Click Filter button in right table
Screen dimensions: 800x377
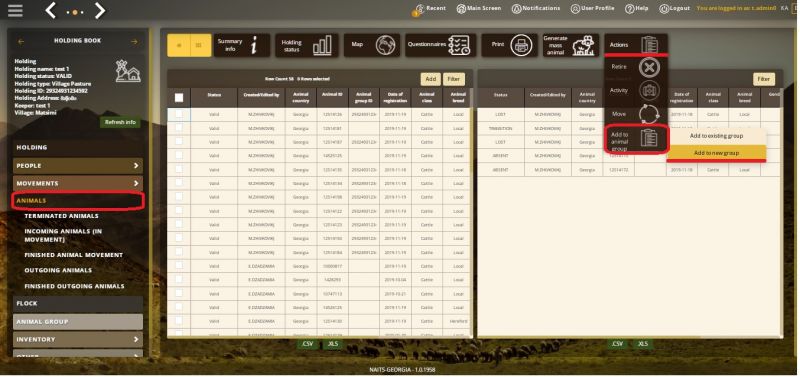pyautogui.click(x=764, y=79)
